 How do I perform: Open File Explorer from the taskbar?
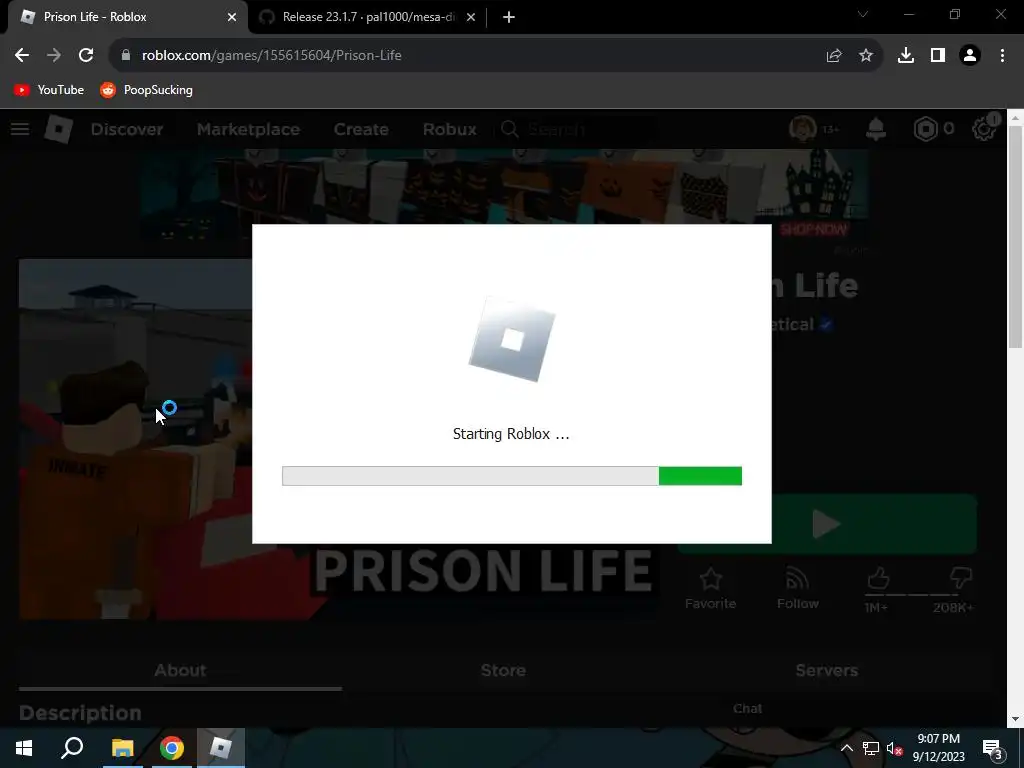tap(122, 748)
